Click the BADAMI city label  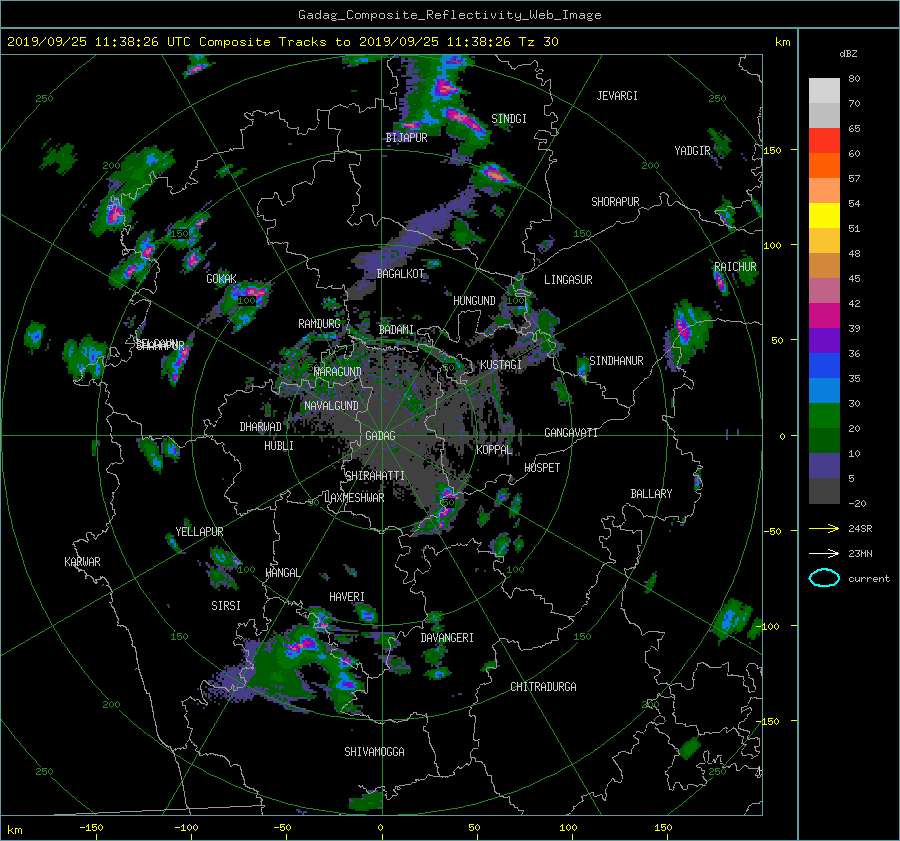coord(396,330)
